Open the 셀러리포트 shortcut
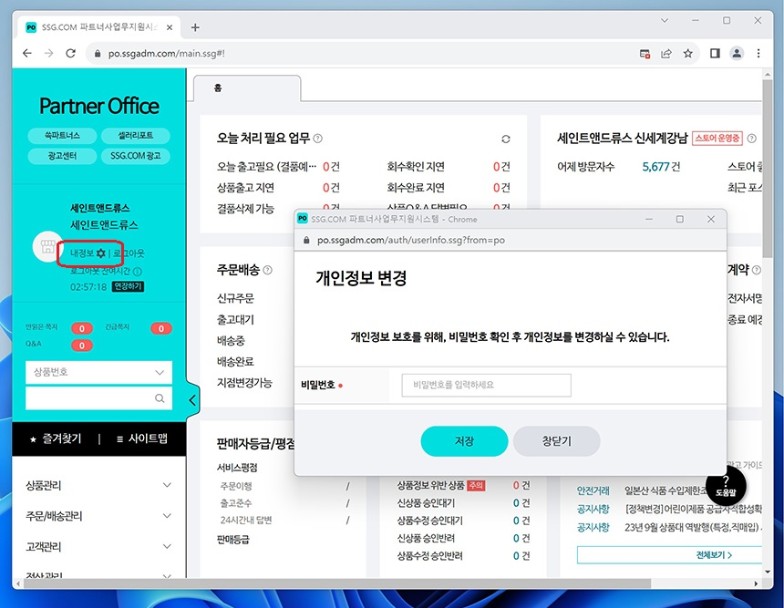784x608 pixels. coord(136,136)
